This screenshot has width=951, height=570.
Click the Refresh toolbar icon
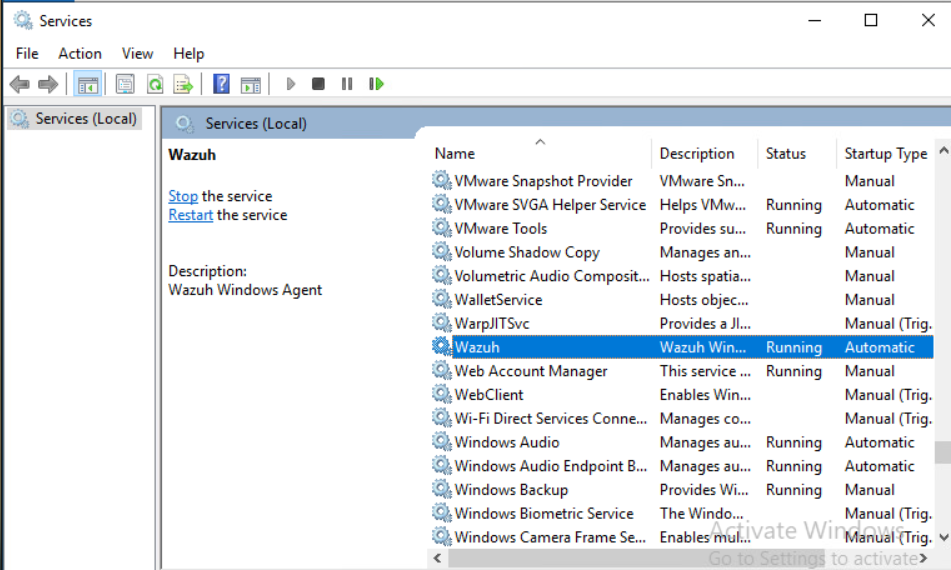[155, 84]
